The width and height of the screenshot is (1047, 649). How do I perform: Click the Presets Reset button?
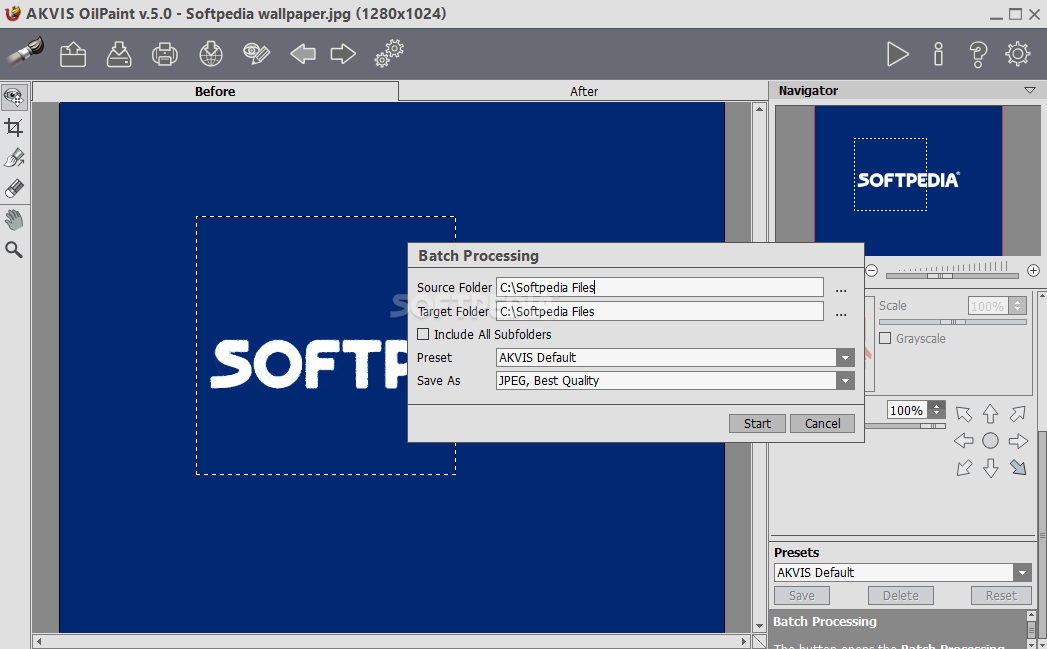click(x=1001, y=596)
